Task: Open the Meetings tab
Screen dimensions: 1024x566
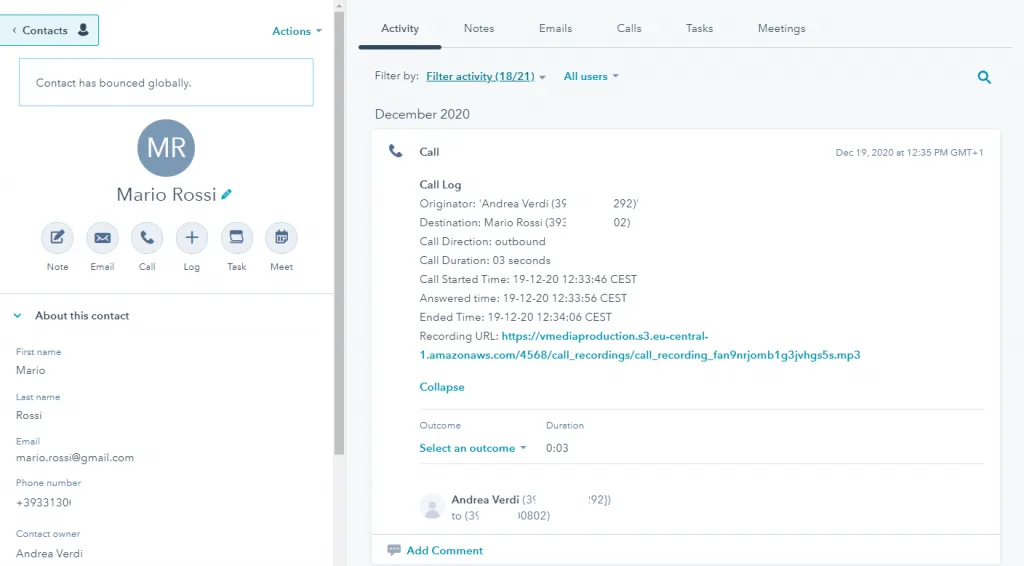Action: tap(781, 28)
